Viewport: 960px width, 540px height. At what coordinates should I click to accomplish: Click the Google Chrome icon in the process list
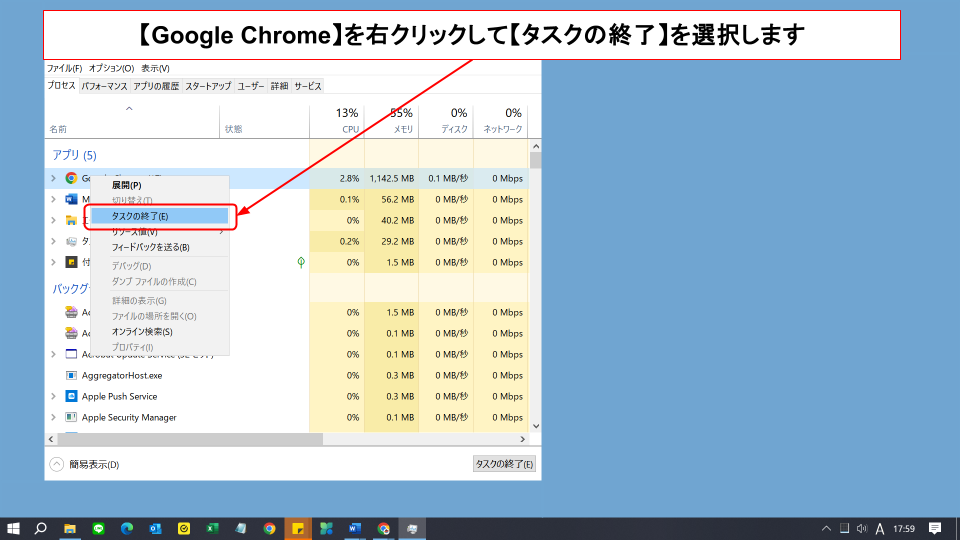(71, 178)
